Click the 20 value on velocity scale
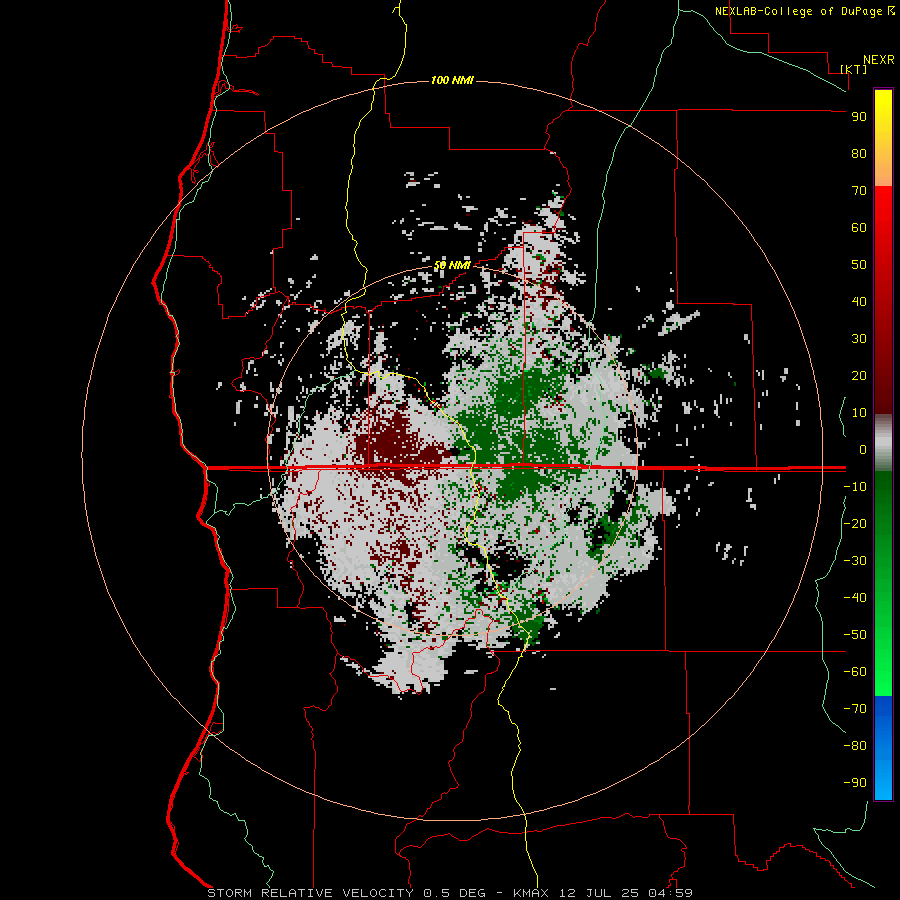Viewport: 900px width, 900px height. pyautogui.click(x=859, y=376)
